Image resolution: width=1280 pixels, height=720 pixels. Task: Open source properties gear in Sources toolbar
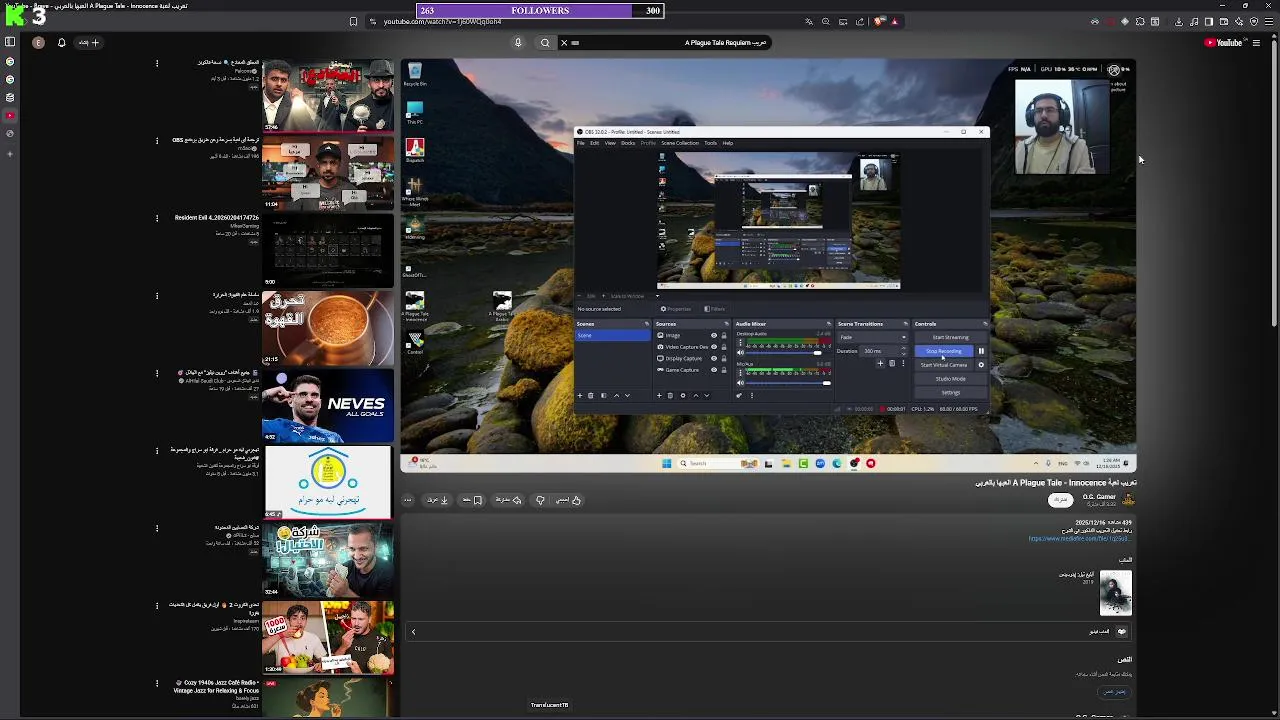pyautogui.click(x=683, y=396)
